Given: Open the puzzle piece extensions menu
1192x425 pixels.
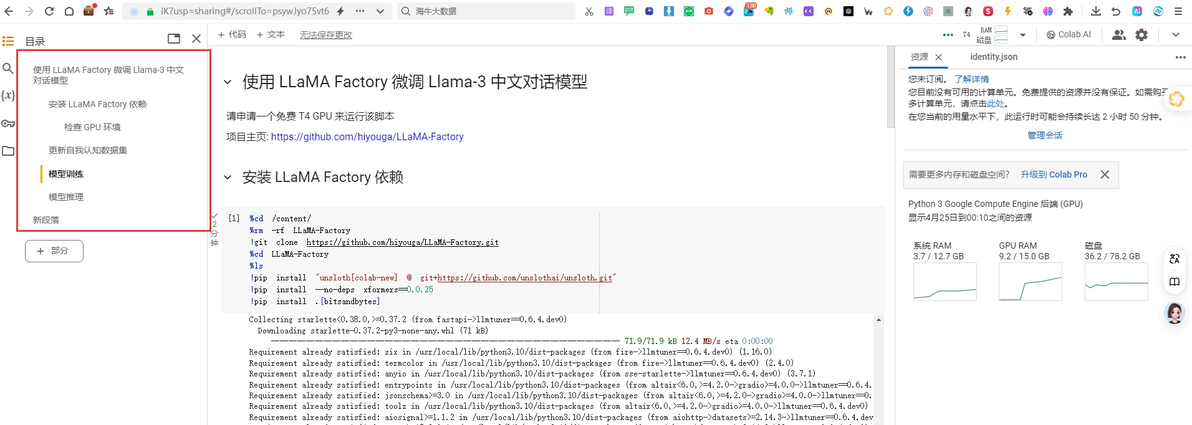Looking at the screenshot, I should coord(1068,11).
